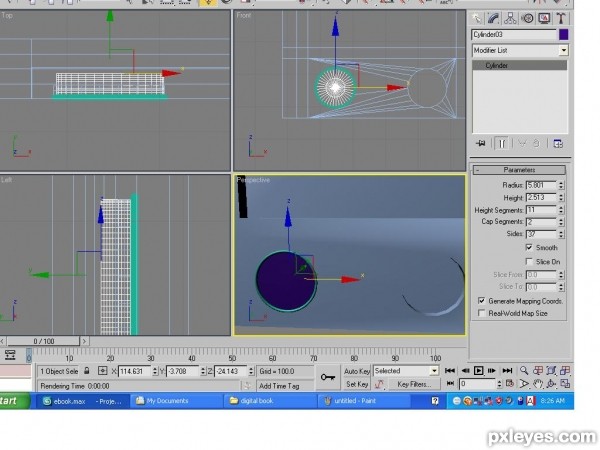Select the Zoom magnifier tool

pyautogui.click(x=524, y=370)
